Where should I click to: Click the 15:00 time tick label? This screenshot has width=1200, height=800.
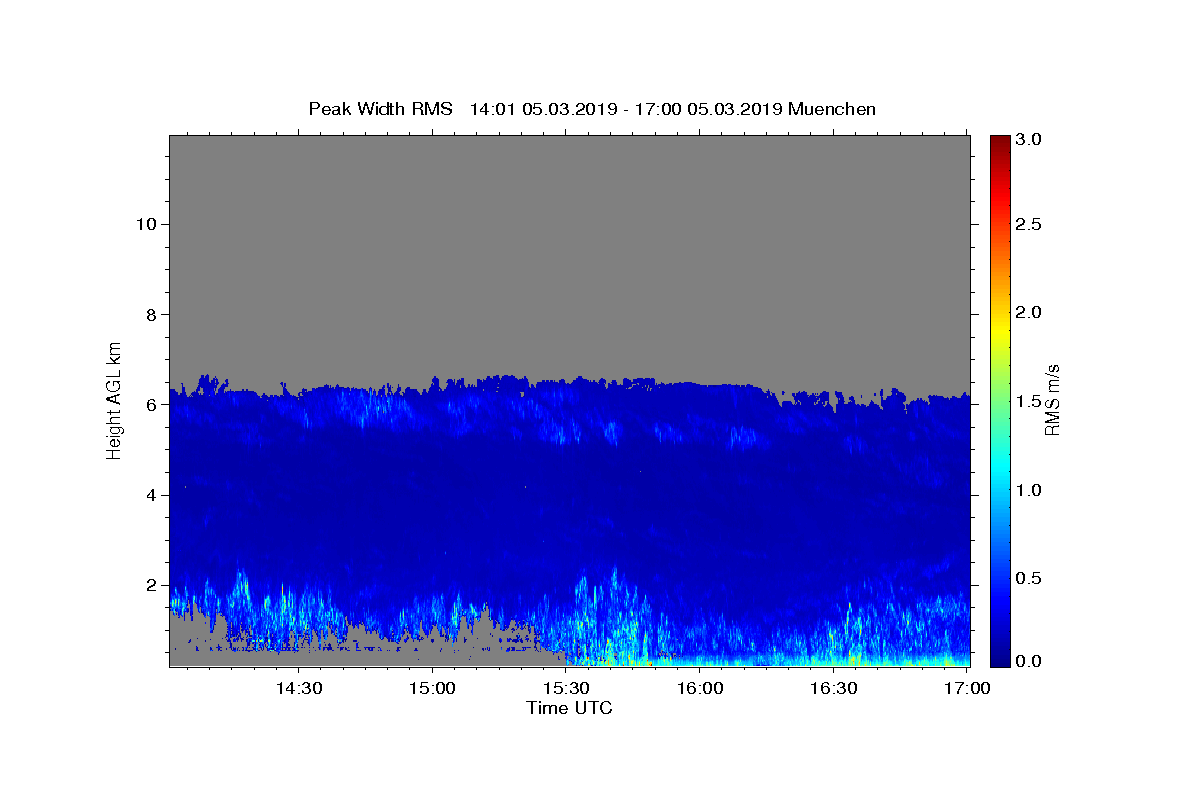pos(433,688)
